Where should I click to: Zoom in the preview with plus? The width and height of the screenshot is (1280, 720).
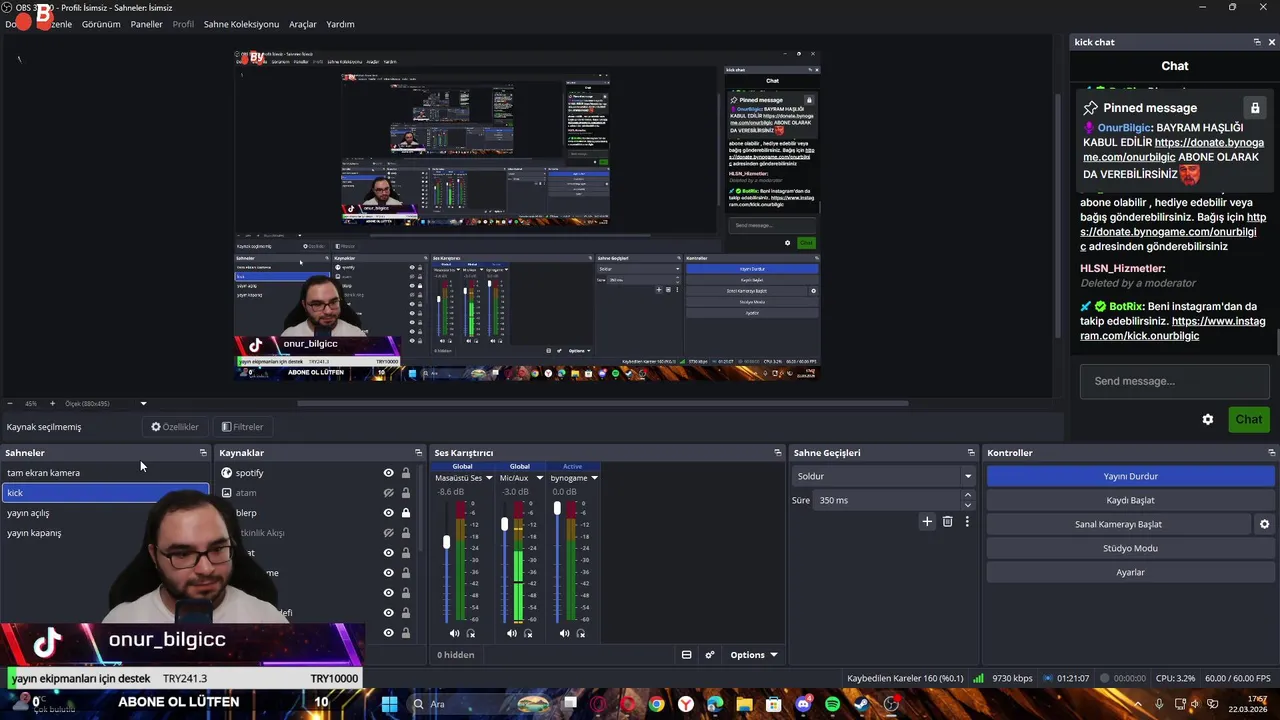tap(51, 403)
